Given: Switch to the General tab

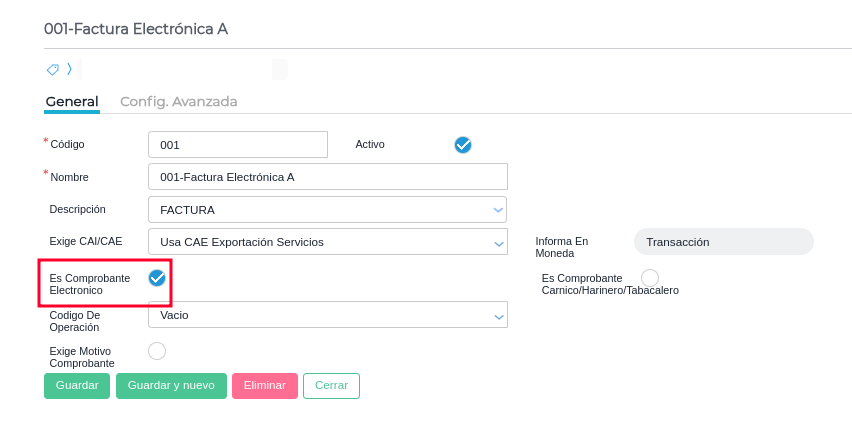Looking at the screenshot, I should pos(72,101).
